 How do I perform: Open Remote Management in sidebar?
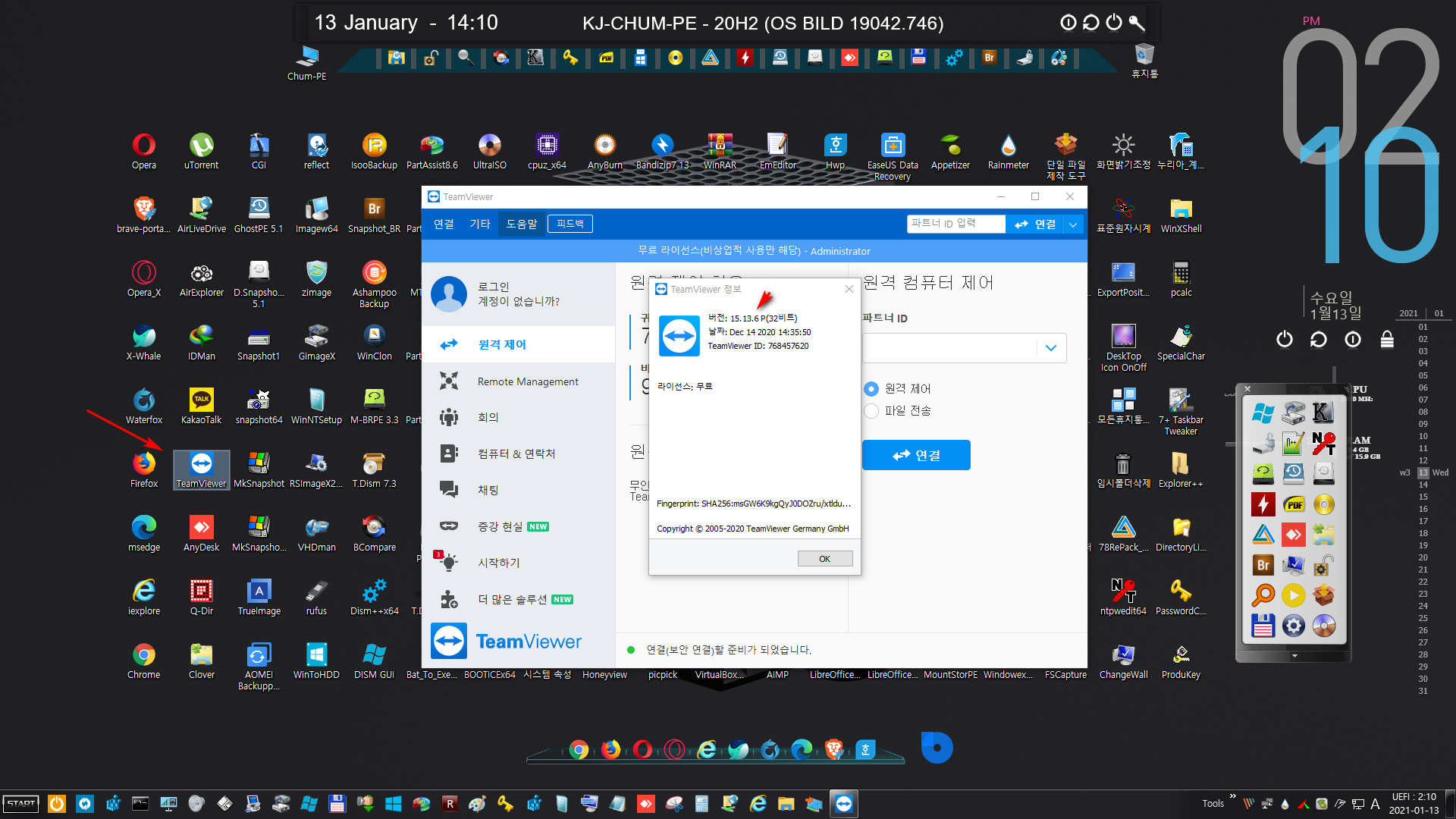(x=519, y=381)
